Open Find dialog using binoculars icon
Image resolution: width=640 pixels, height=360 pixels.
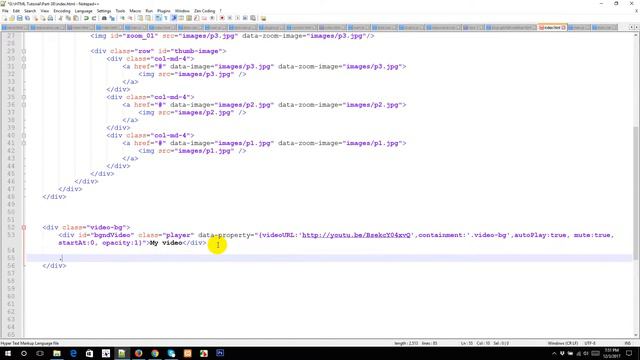pyautogui.click(x=104, y=18)
